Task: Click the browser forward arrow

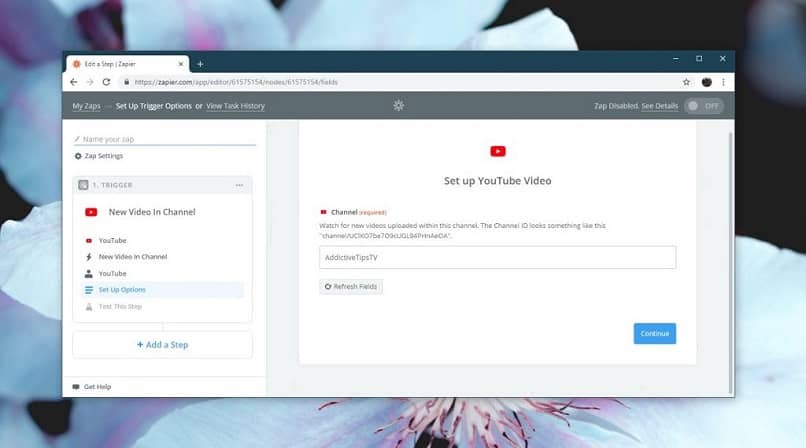Action: click(x=90, y=82)
